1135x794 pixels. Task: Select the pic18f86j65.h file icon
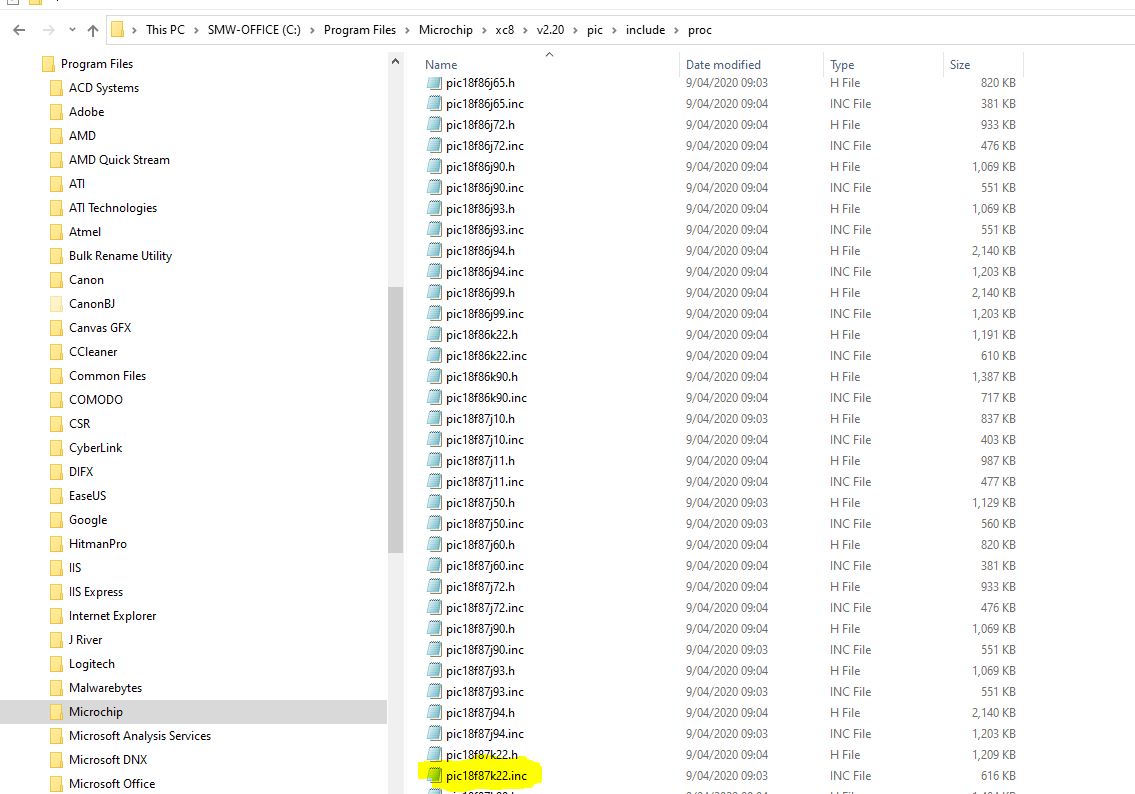coord(434,83)
